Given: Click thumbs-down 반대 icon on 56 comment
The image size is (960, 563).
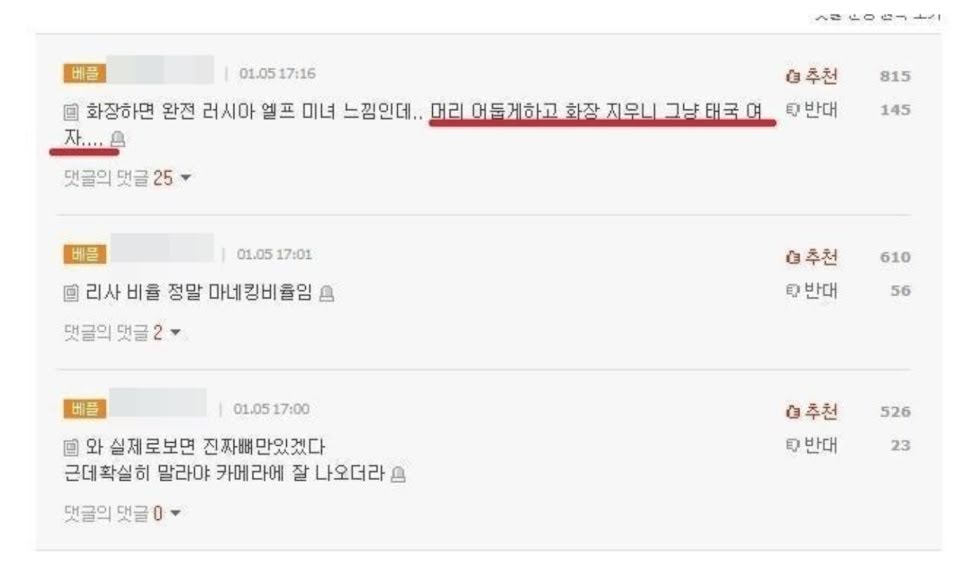Looking at the screenshot, I should click(793, 291).
